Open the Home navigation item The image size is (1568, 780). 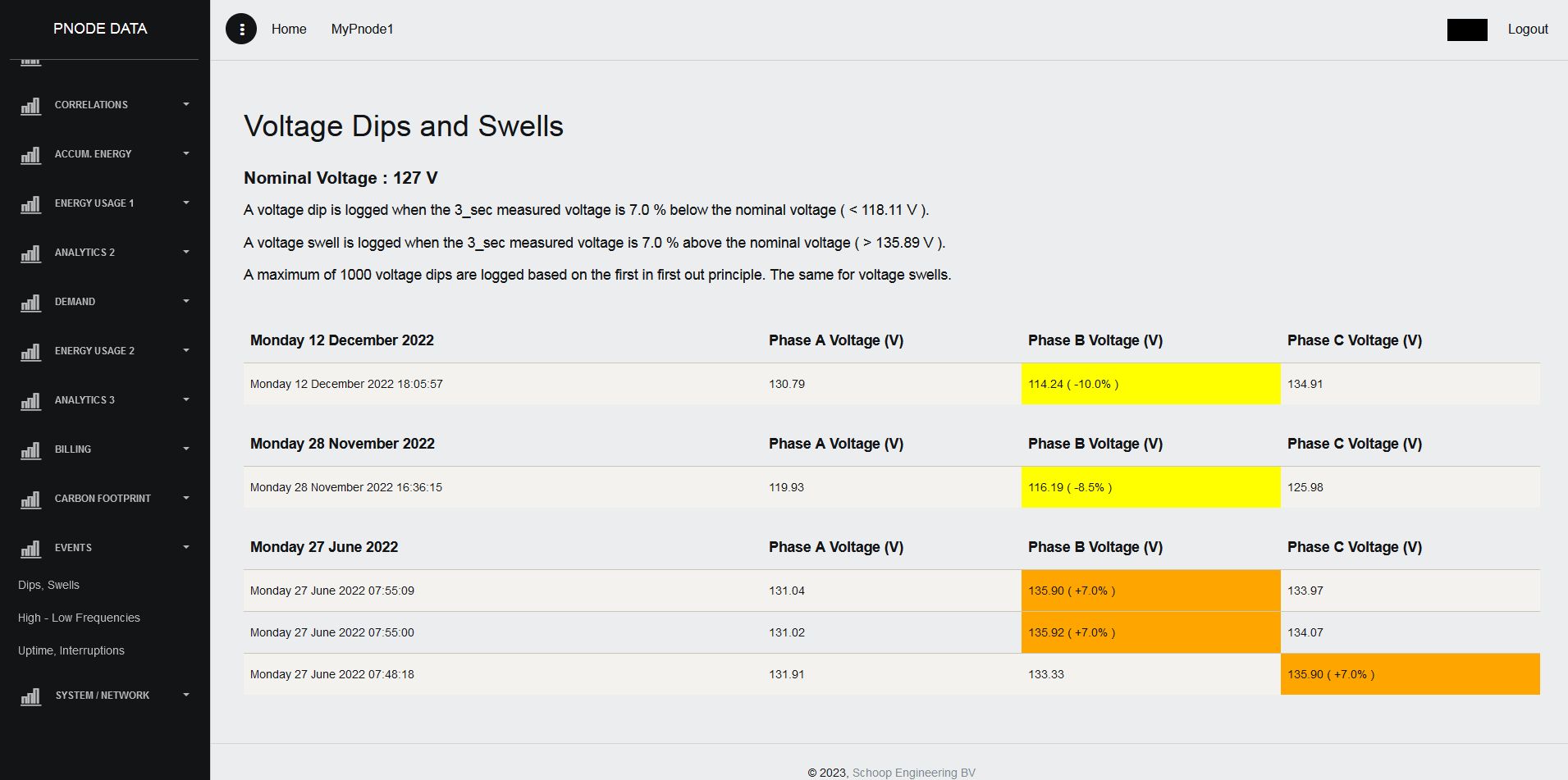(289, 30)
